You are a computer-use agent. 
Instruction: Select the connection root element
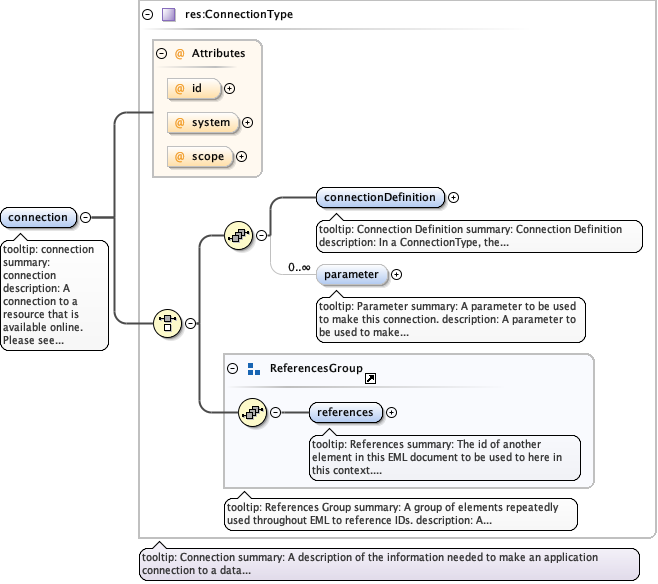click(38, 217)
